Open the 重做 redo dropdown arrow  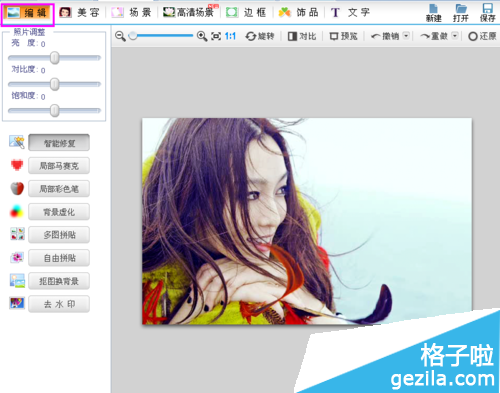455,35
